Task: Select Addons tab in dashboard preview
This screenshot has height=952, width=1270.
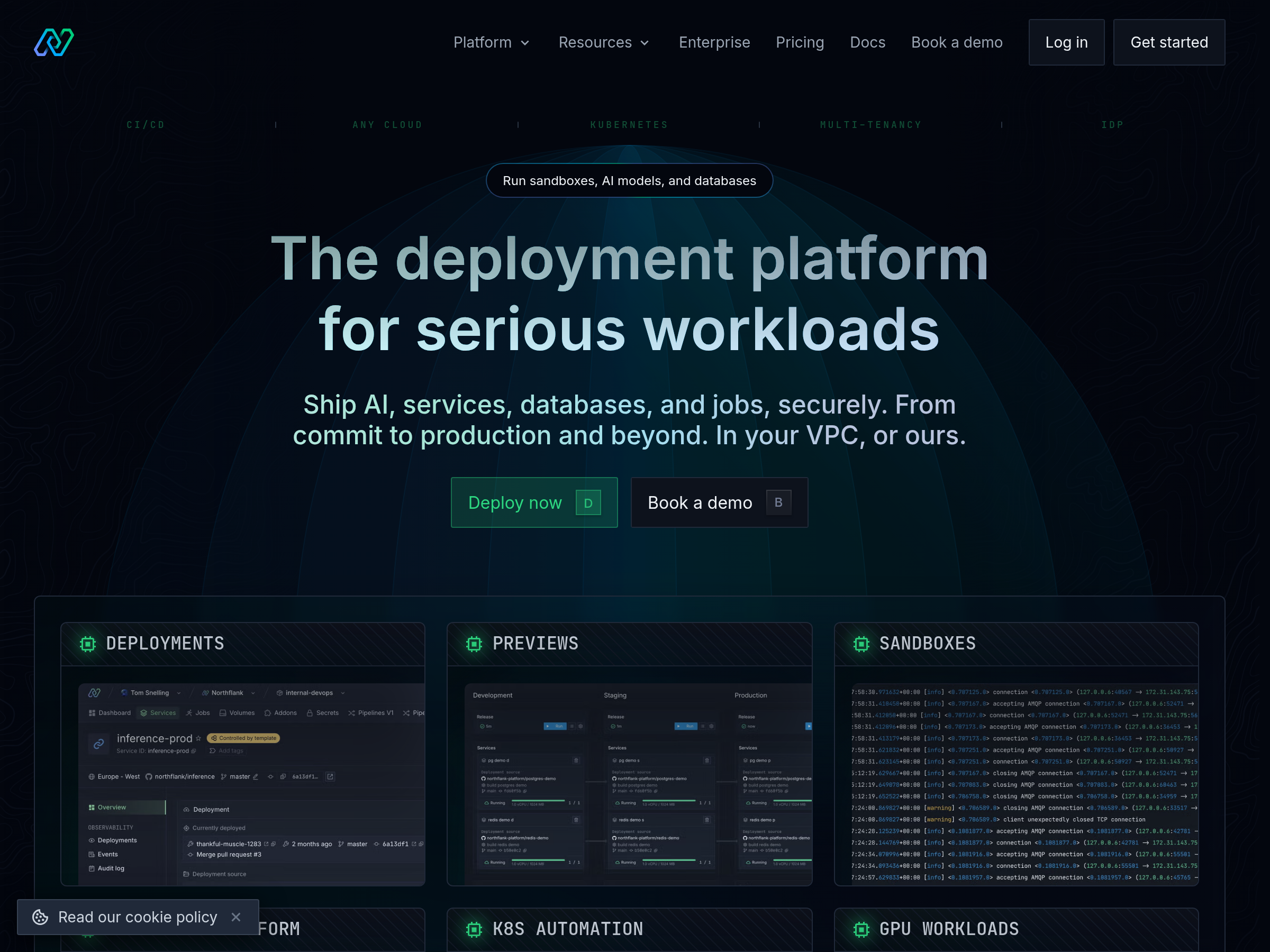Action: click(280, 713)
